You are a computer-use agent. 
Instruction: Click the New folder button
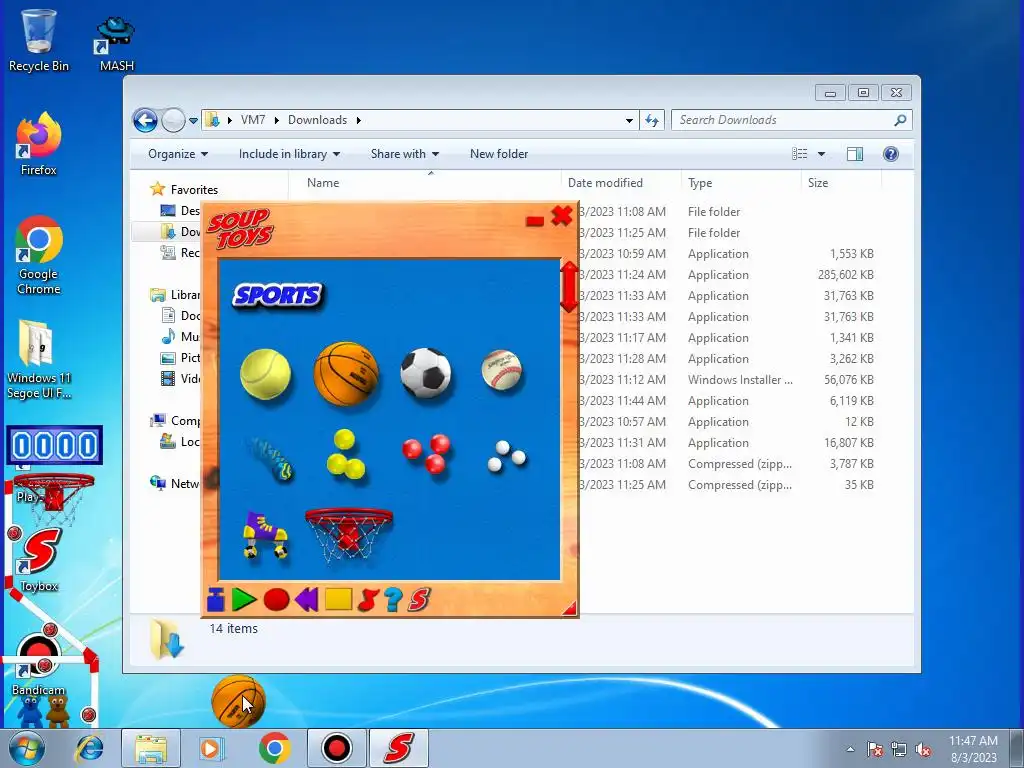tap(499, 154)
